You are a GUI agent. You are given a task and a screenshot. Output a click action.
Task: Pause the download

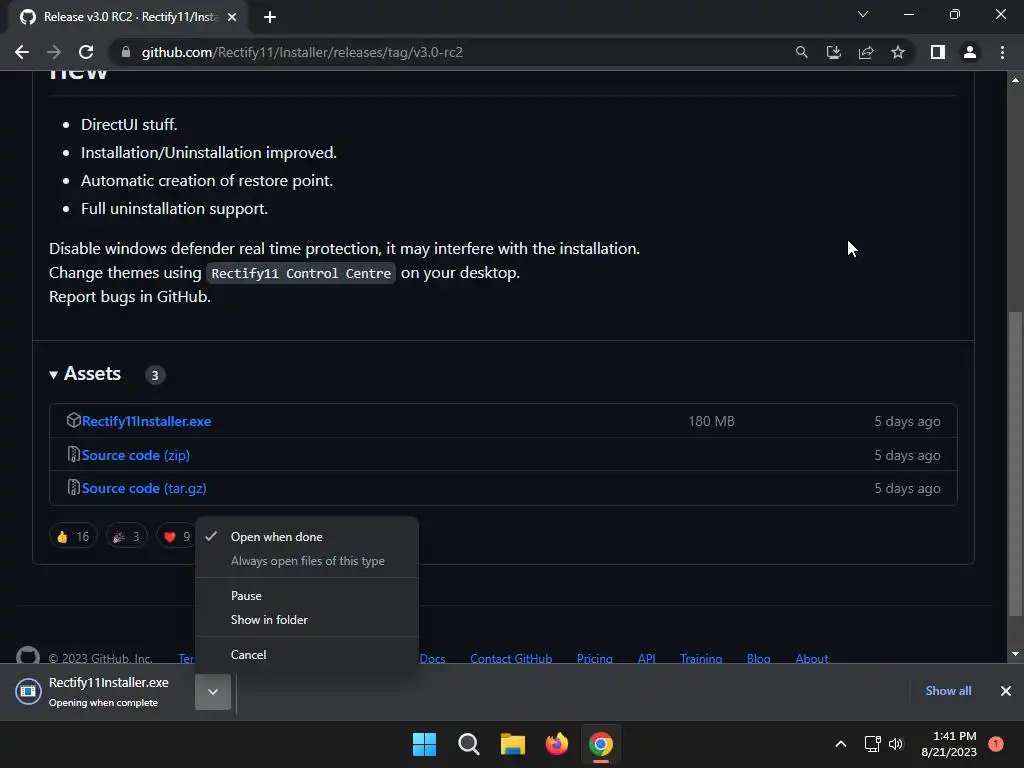(x=307, y=596)
